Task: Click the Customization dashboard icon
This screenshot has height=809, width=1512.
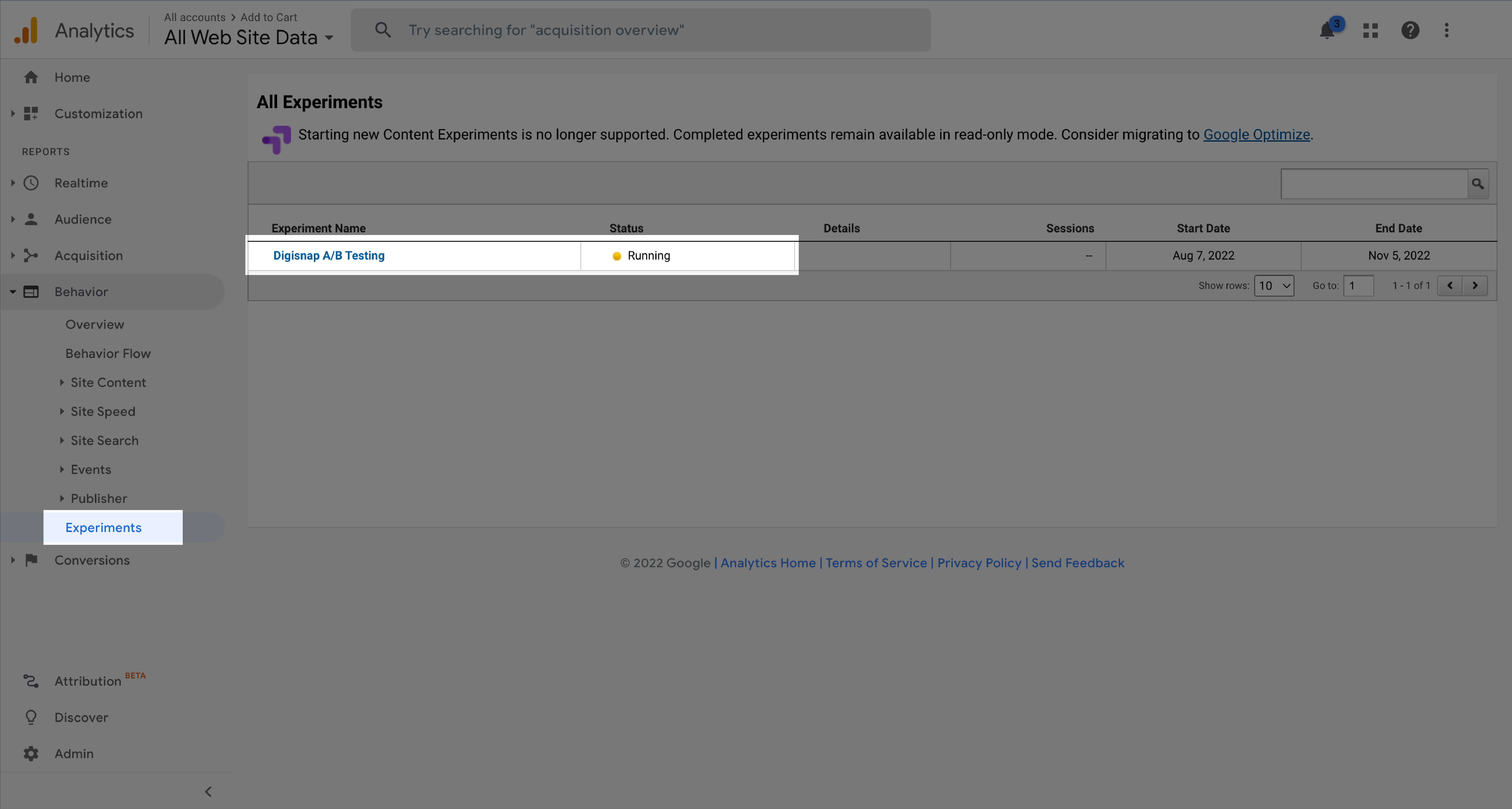Action: tap(31, 113)
